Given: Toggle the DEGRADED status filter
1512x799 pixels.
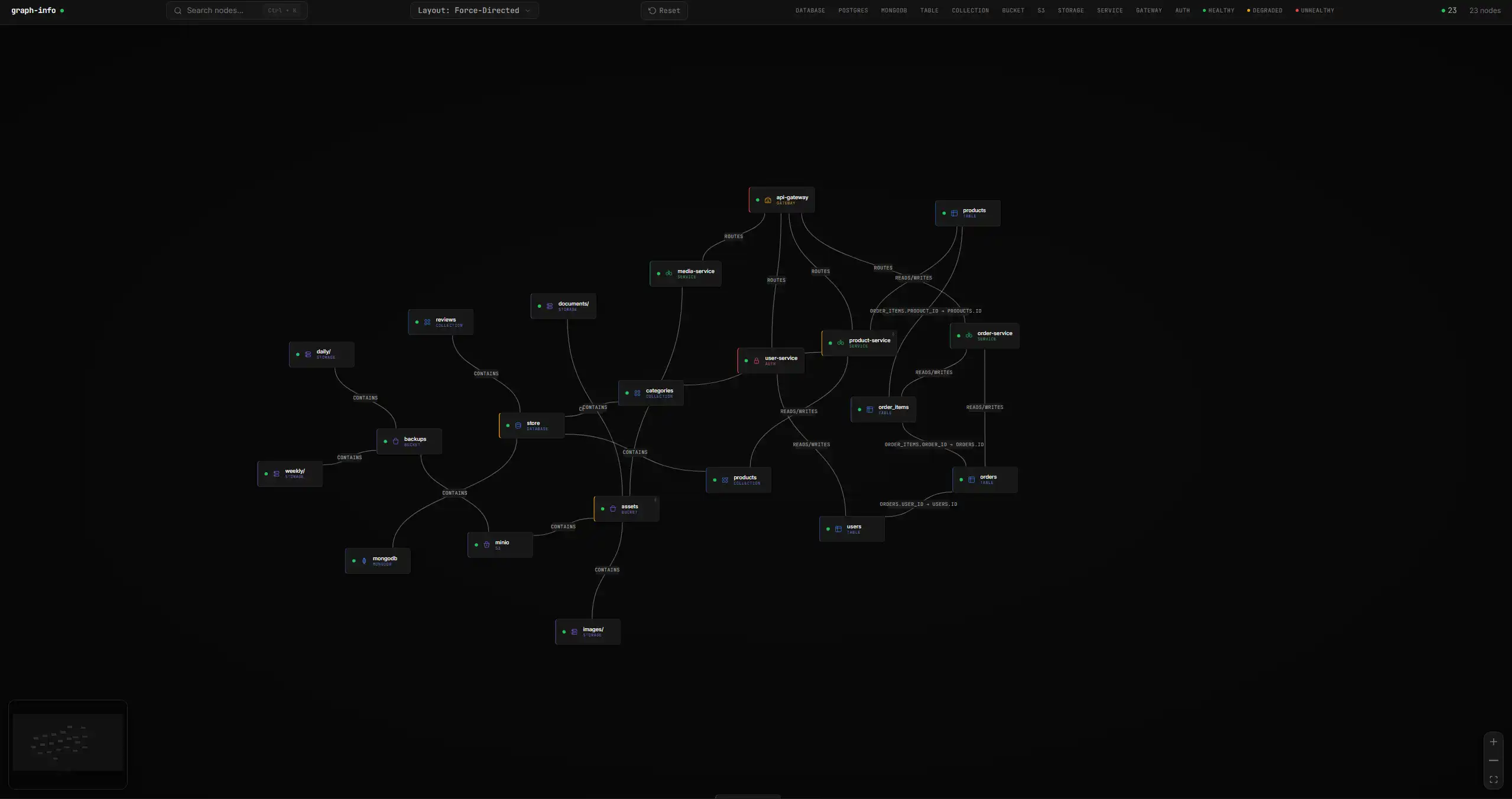Looking at the screenshot, I should (x=1264, y=11).
